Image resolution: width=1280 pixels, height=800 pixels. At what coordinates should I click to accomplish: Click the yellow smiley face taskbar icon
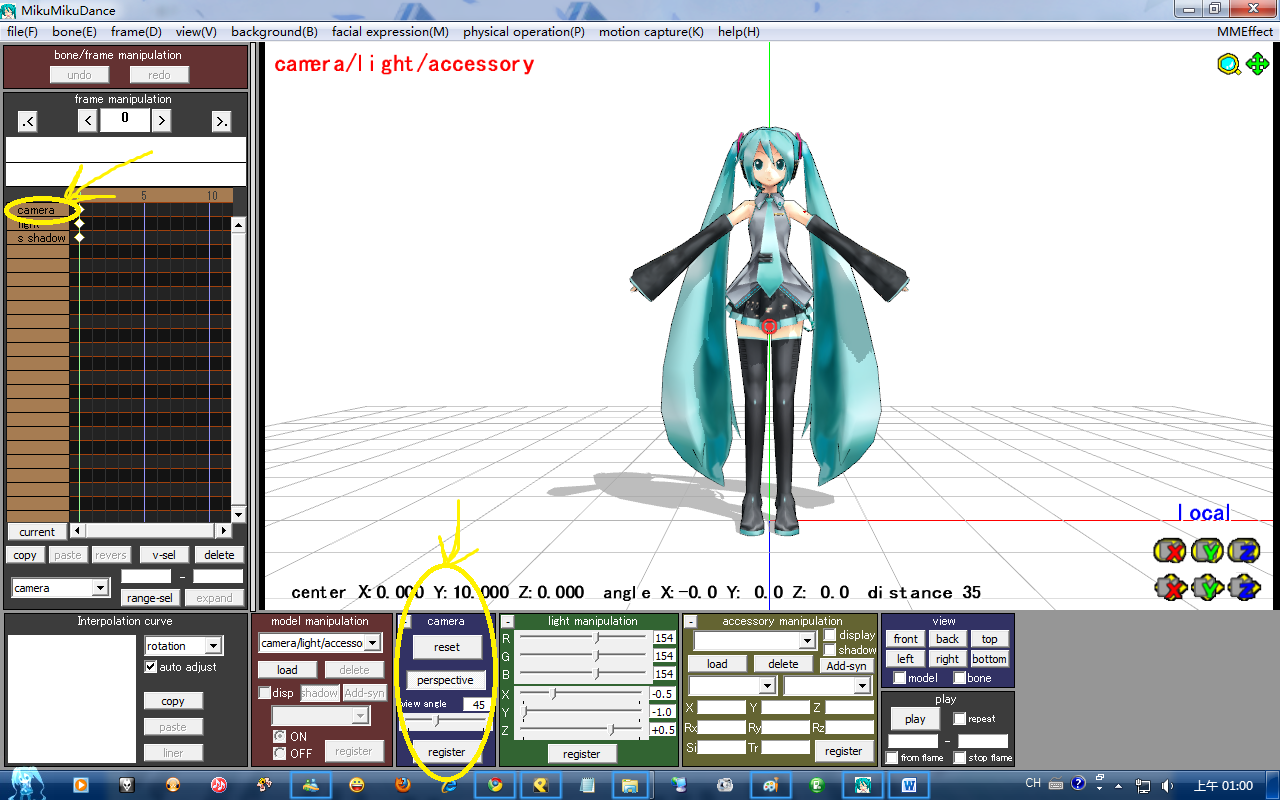pyautogui.click(x=357, y=785)
